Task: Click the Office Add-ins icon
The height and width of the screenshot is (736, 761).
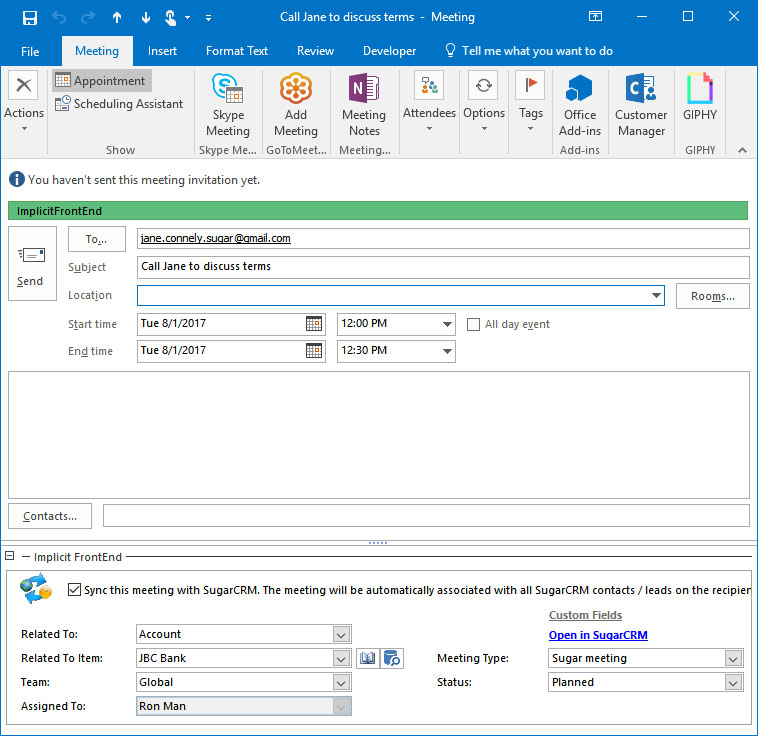Action: pos(579,105)
